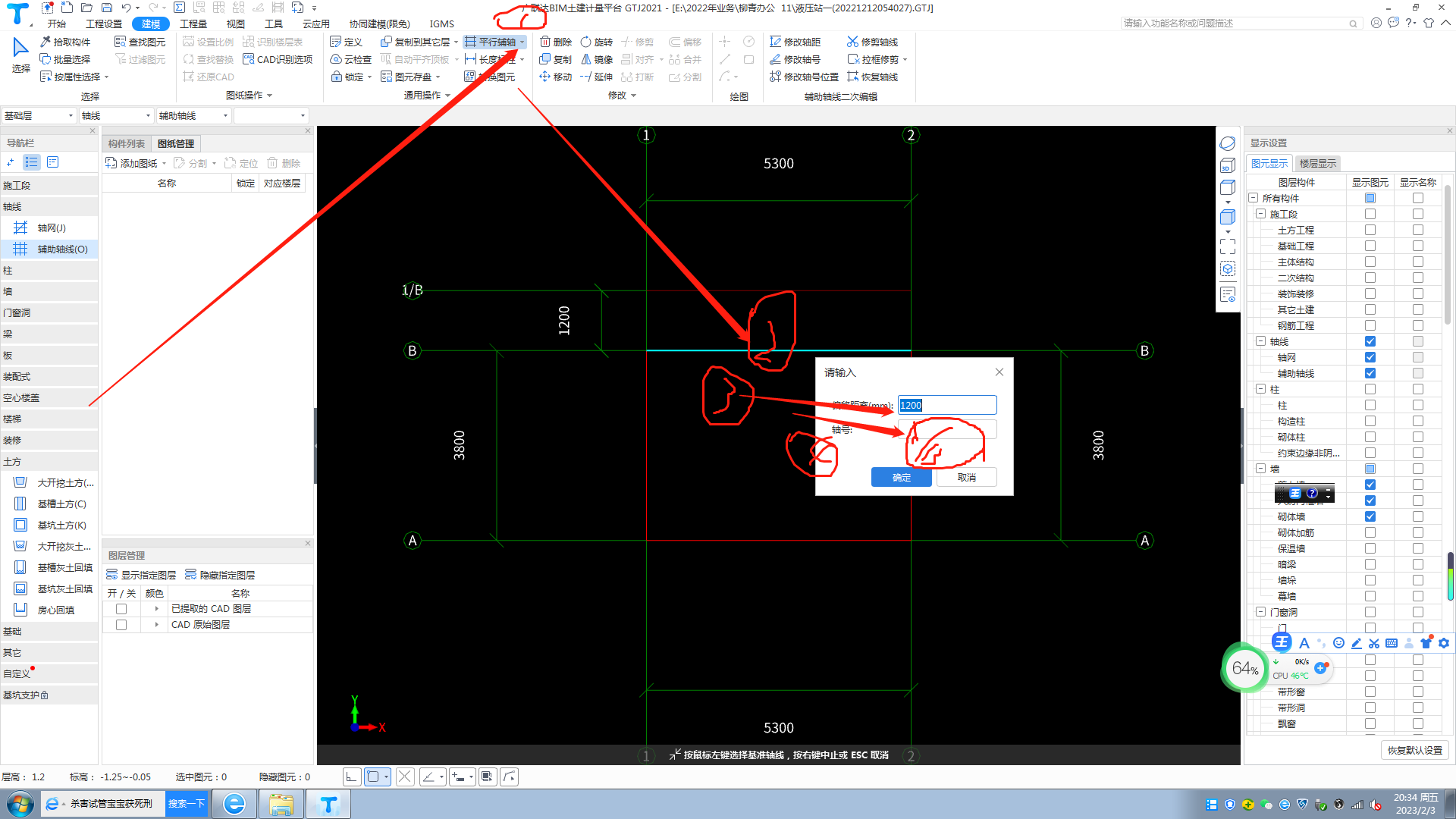Click the 搜索一下 taskbar search button
Viewport: 1456px width, 819px height.
[x=187, y=804]
